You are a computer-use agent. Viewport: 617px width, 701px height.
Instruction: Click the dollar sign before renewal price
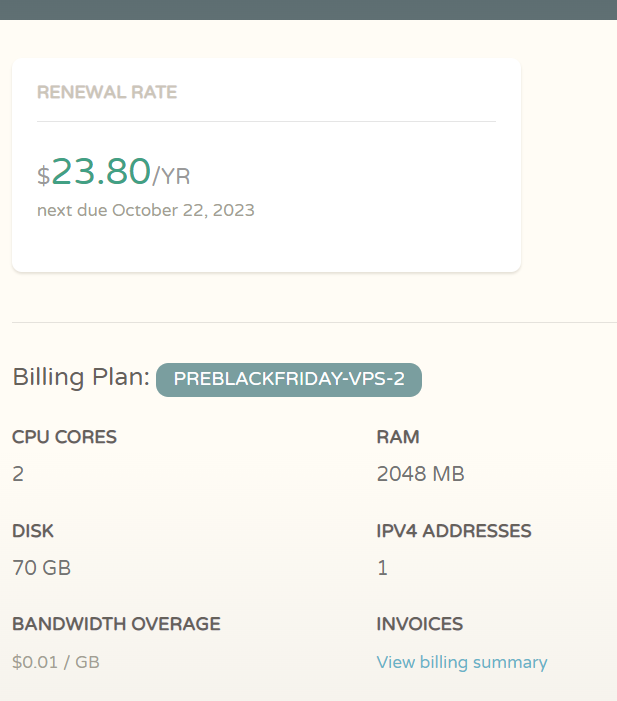43,177
